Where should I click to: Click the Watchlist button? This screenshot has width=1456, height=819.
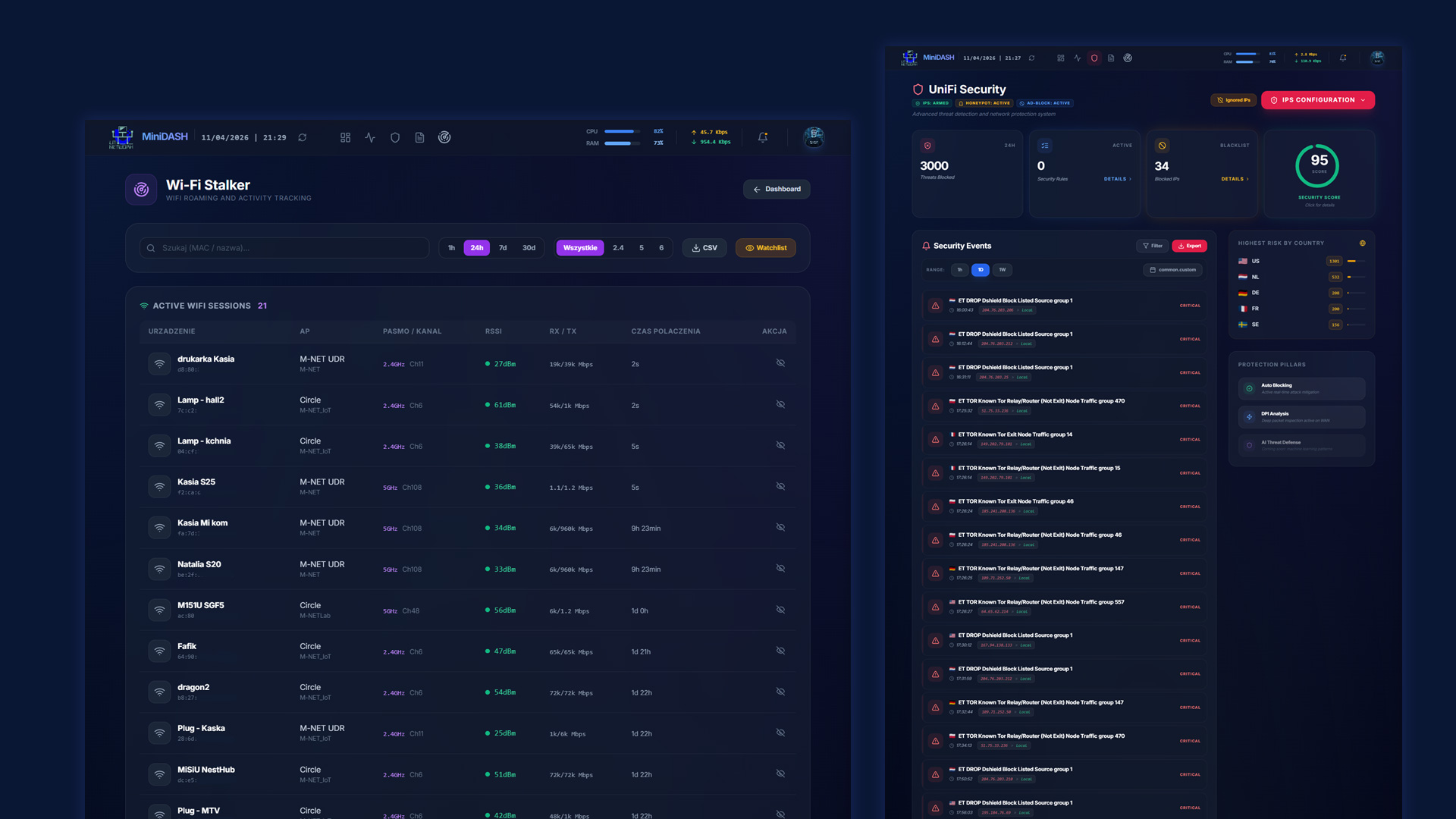coord(765,248)
